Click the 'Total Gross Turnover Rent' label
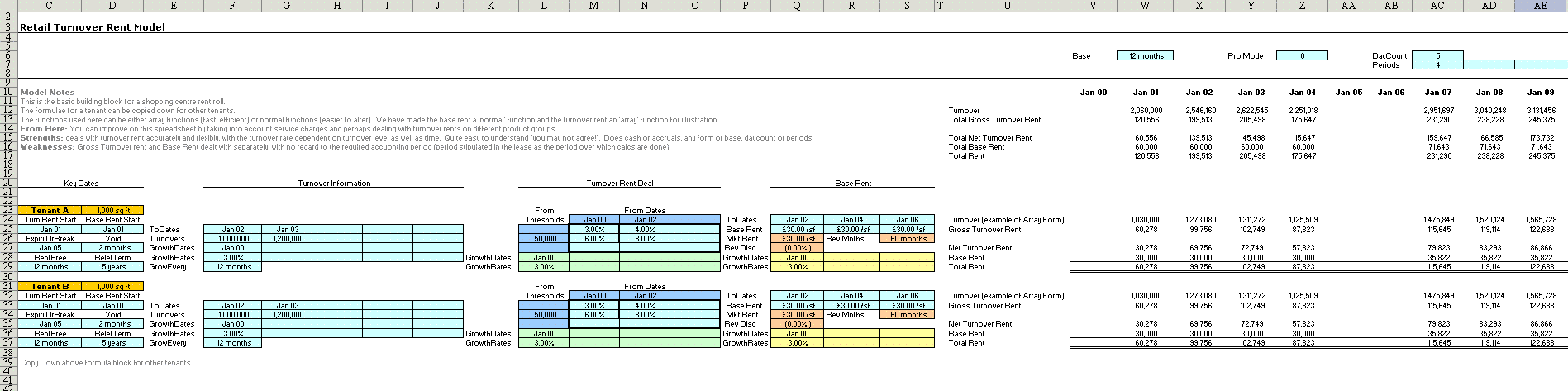 994,119
